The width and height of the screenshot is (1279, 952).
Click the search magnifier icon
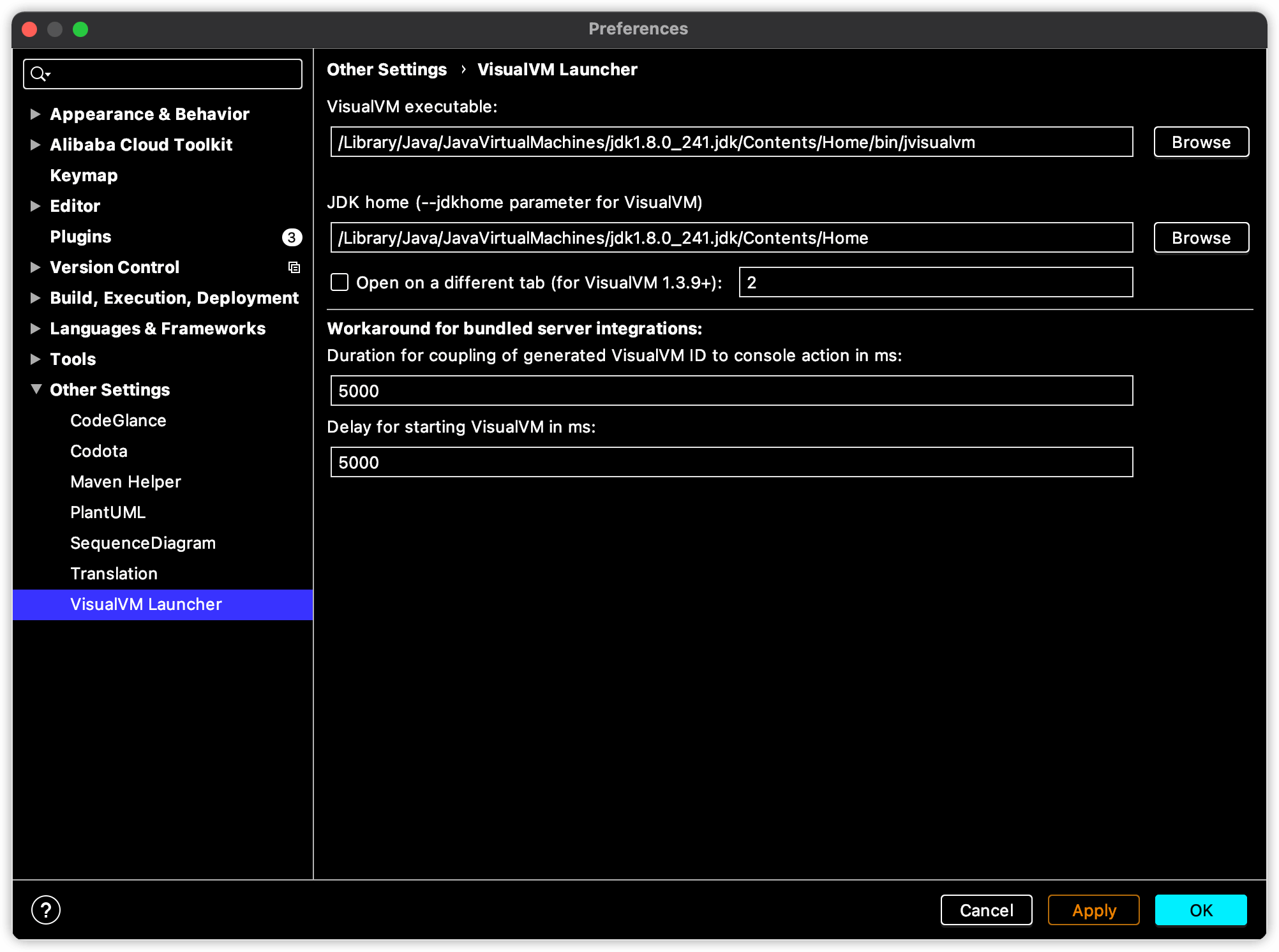pos(40,74)
